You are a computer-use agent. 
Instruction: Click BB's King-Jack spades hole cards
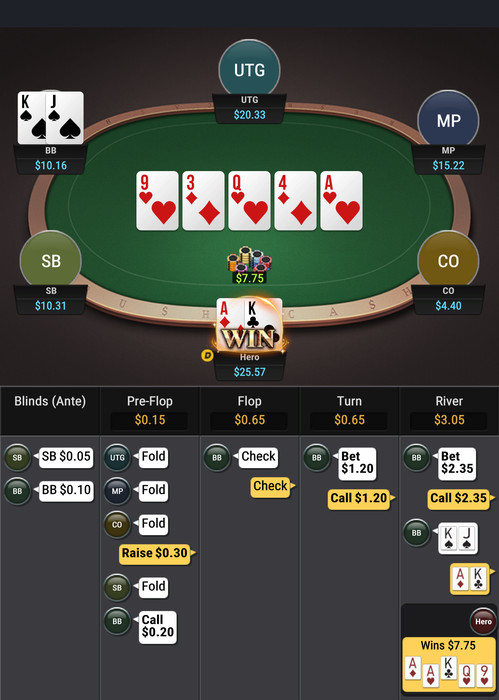point(50,118)
